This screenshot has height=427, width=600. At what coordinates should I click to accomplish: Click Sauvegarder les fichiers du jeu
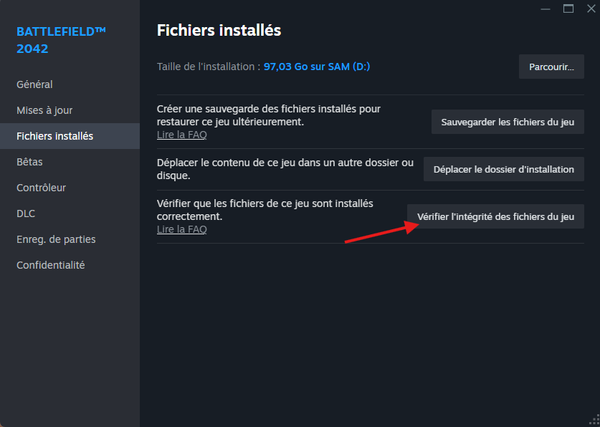(508, 122)
